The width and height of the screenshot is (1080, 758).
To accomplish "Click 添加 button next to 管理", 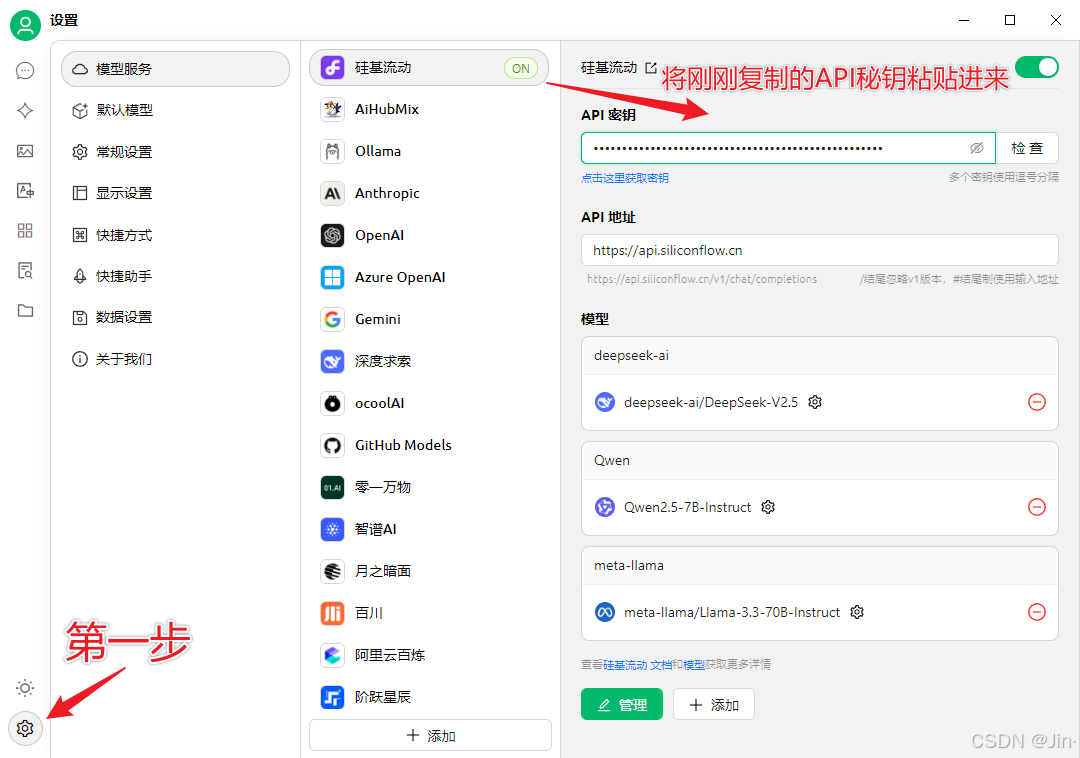I will coord(714,704).
